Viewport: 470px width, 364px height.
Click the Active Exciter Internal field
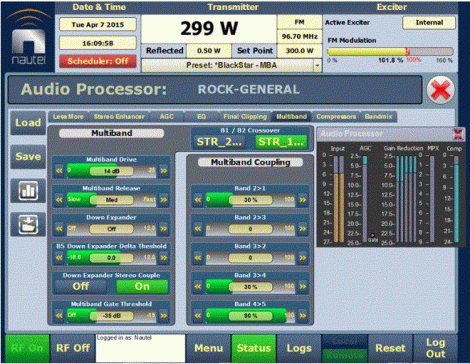click(429, 23)
